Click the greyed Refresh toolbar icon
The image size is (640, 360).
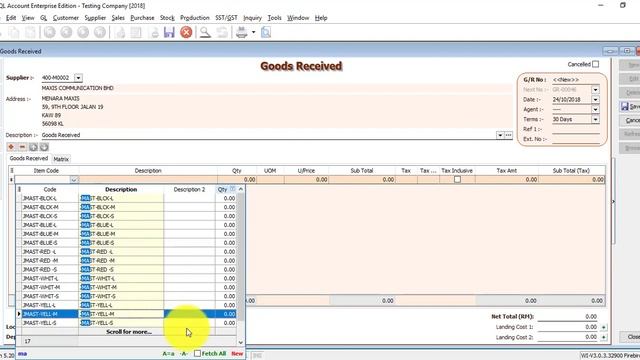click(x=222, y=32)
